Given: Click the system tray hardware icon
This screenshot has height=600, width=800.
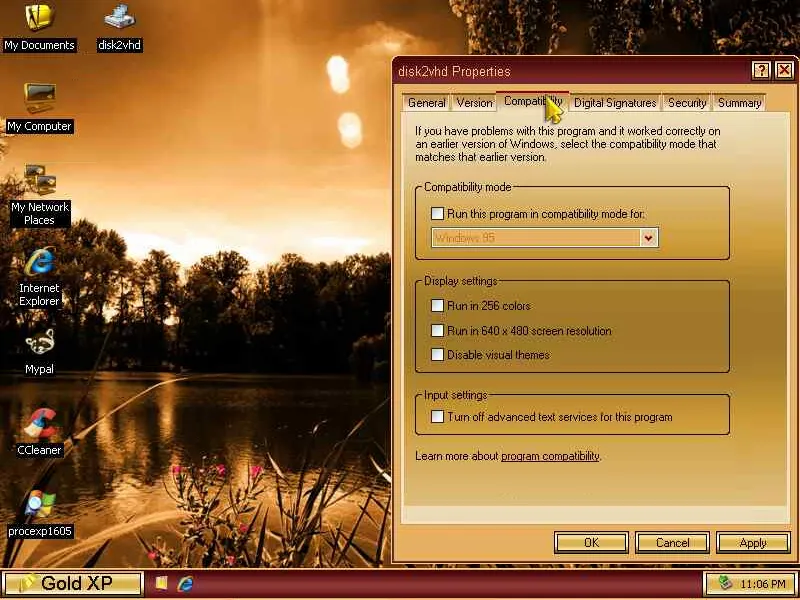Looking at the screenshot, I should 724,583.
